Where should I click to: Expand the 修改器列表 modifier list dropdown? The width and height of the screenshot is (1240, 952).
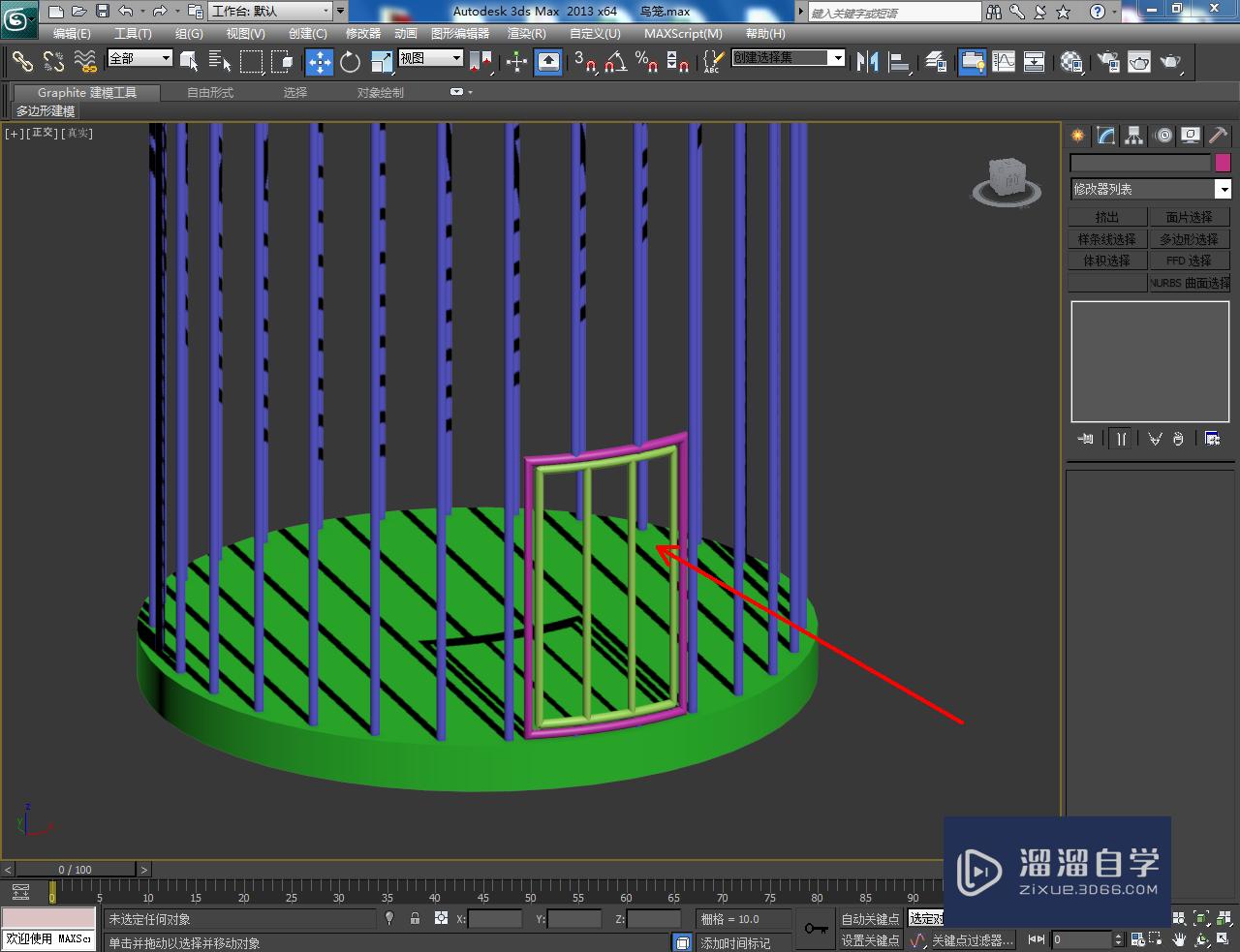click(x=1150, y=189)
